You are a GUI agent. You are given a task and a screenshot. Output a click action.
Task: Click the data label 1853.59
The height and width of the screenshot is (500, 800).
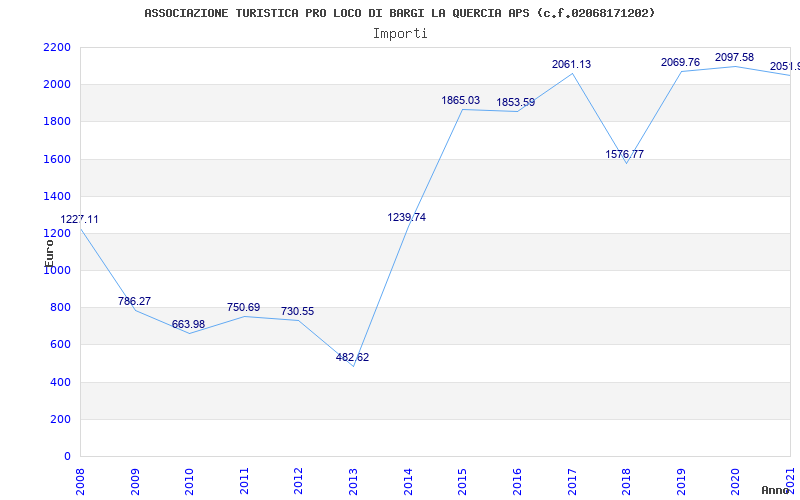click(516, 102)
